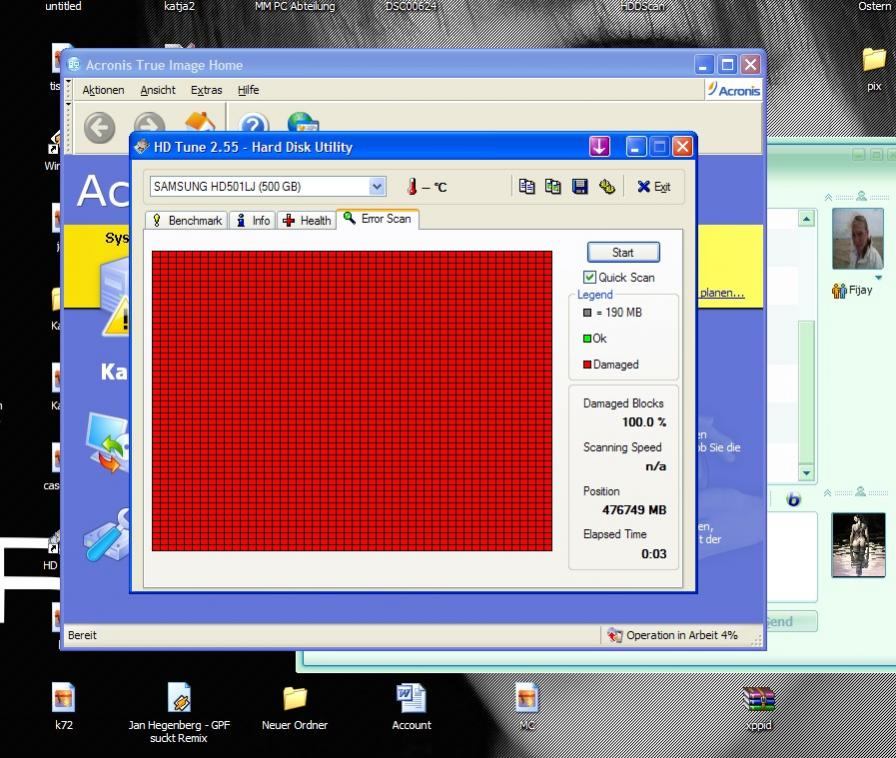Viewport: 896px width, 758px height.
Task: Click the Fijay contact name
Action: click(x=860, y=290)
